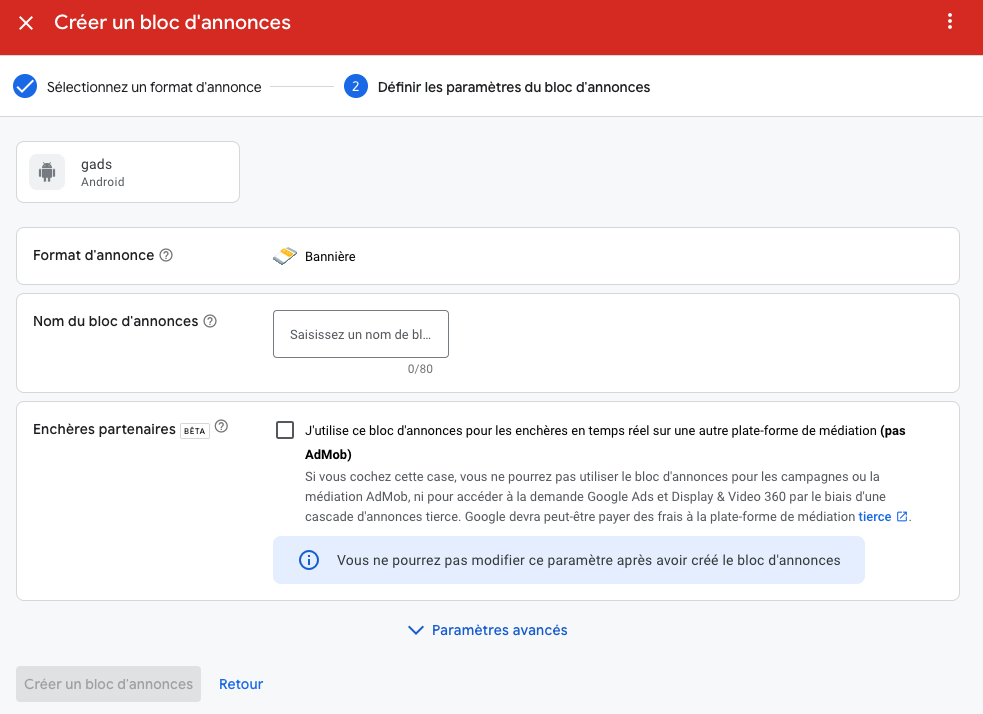
Task: Click the Bannière format icon
Action: click(285, 256)
